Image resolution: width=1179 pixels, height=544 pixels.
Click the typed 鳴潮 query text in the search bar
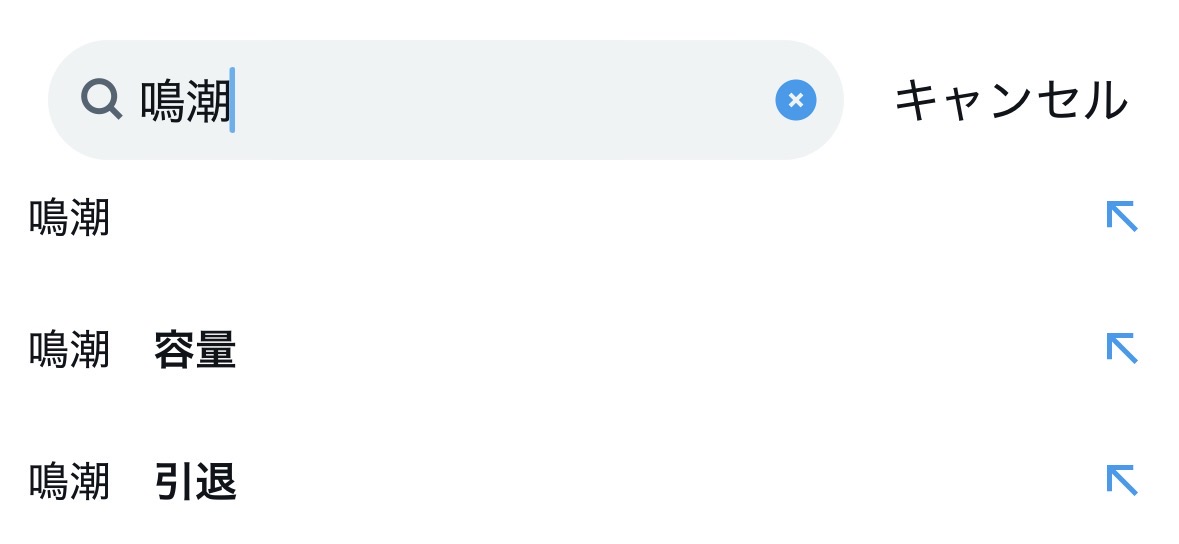(185, 101)
